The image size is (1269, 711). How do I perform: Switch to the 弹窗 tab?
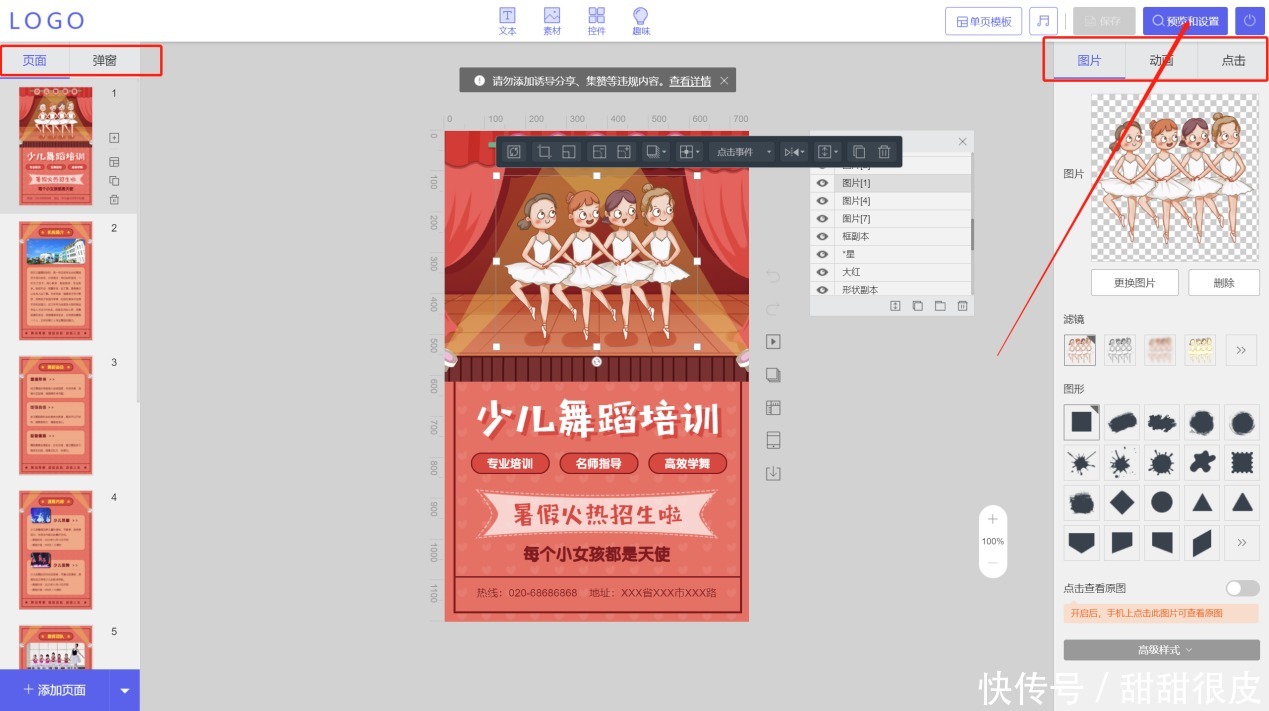(103, 60)
